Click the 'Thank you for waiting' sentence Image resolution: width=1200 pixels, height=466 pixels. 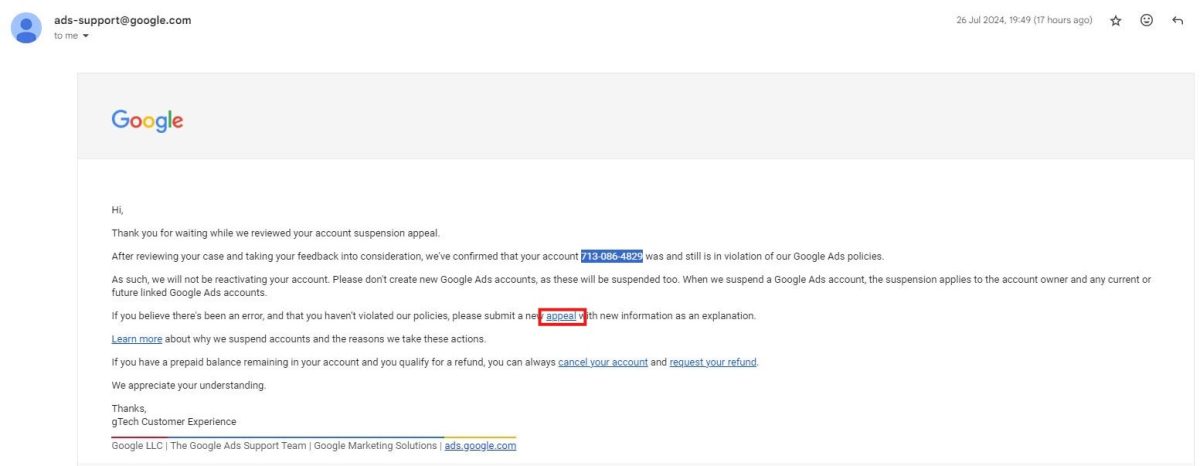[275, 233]
